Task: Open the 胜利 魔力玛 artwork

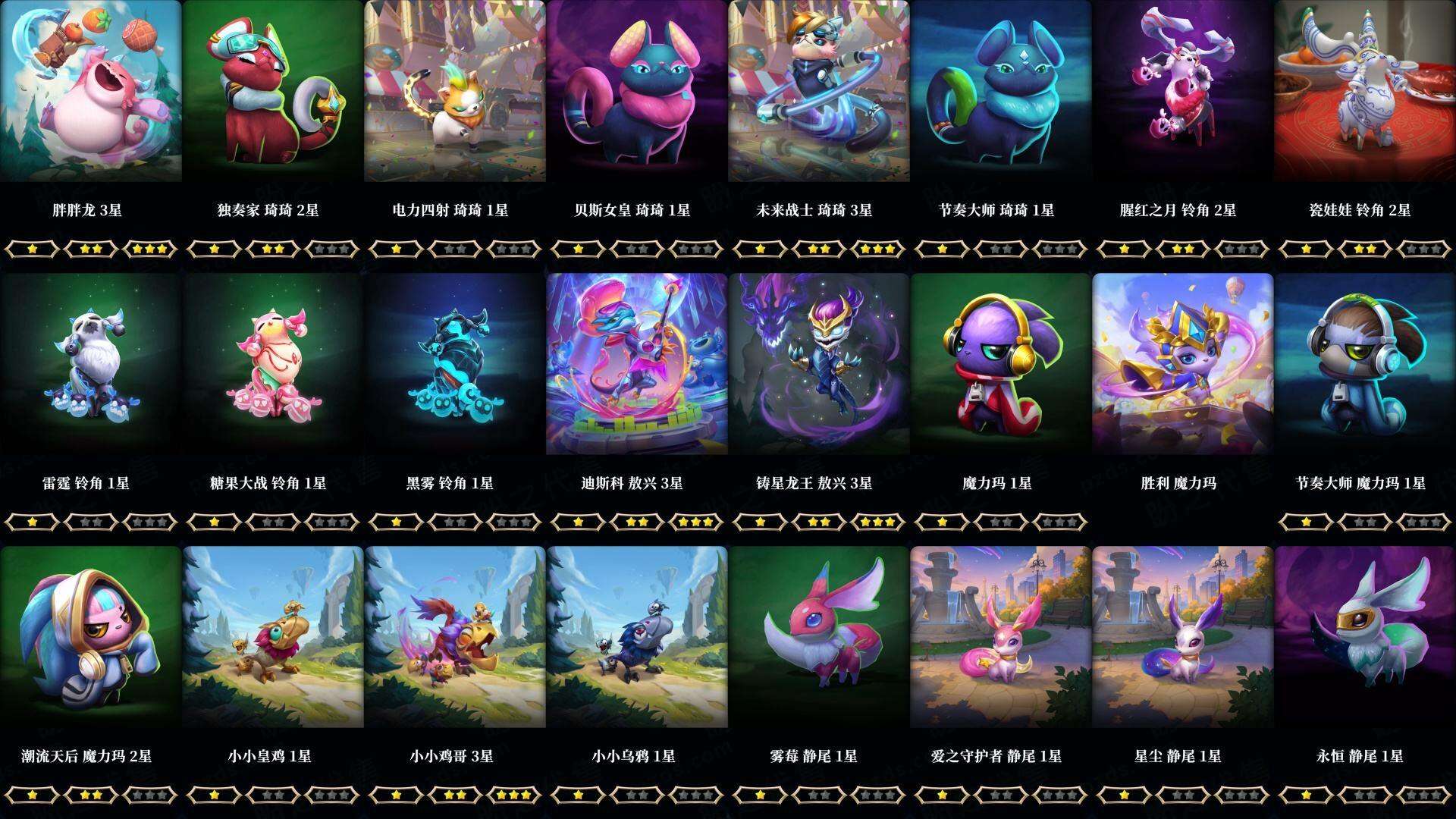Action: [x=1183, y=364]
